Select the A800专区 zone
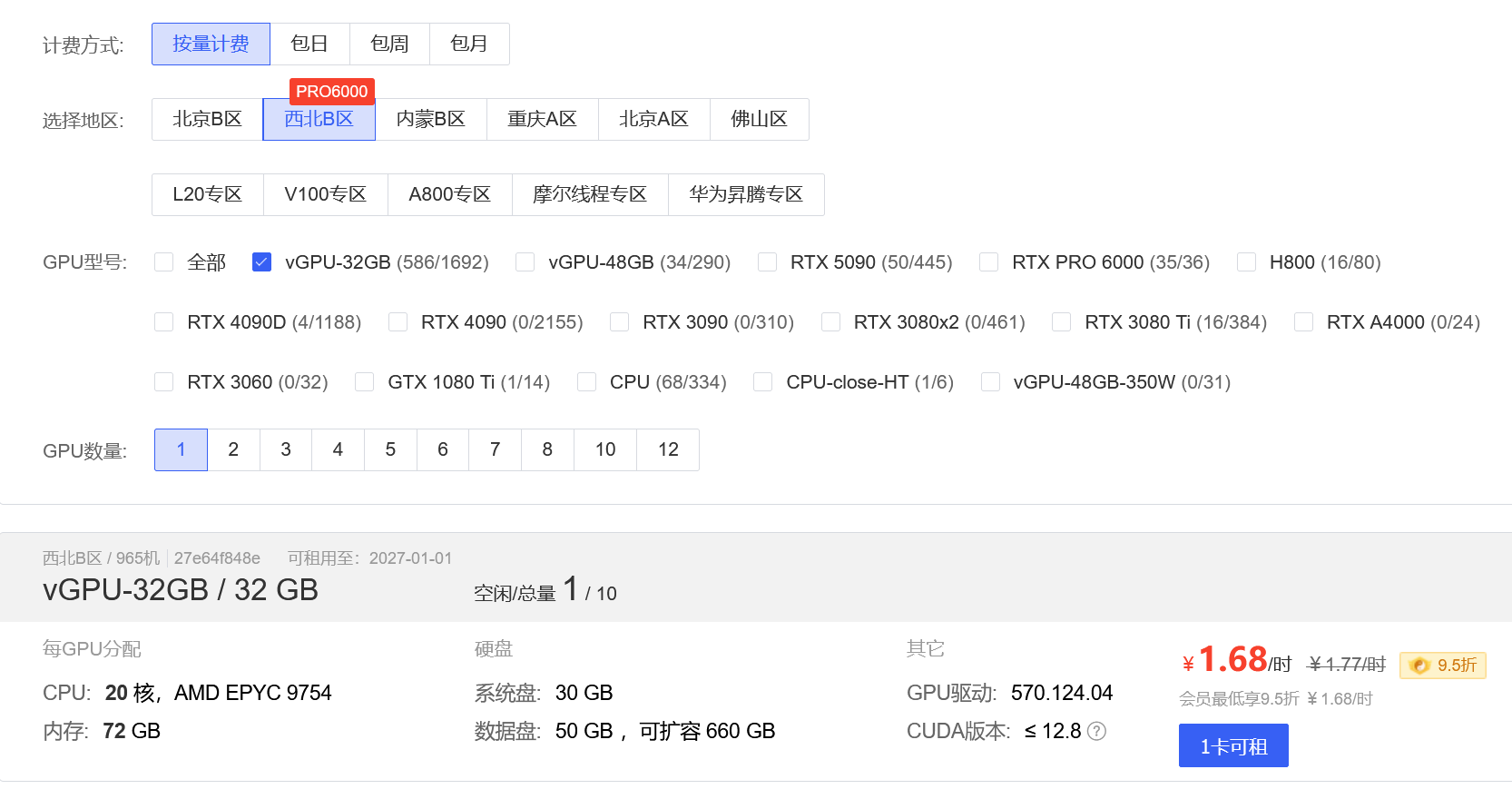This screenshot has height=799, width=1512. tap(449, 194)
